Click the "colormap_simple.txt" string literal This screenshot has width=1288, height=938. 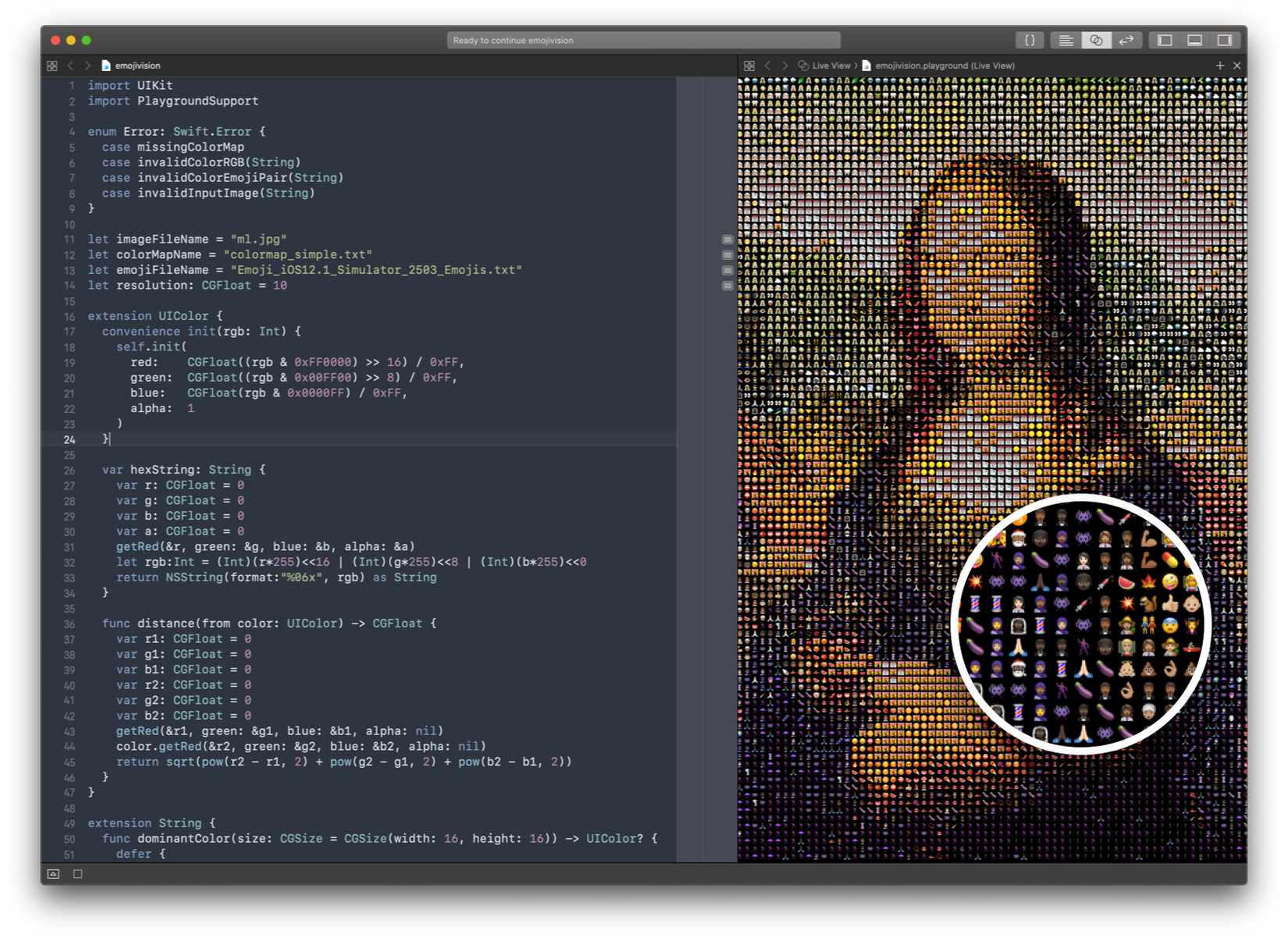click(297, 255)
